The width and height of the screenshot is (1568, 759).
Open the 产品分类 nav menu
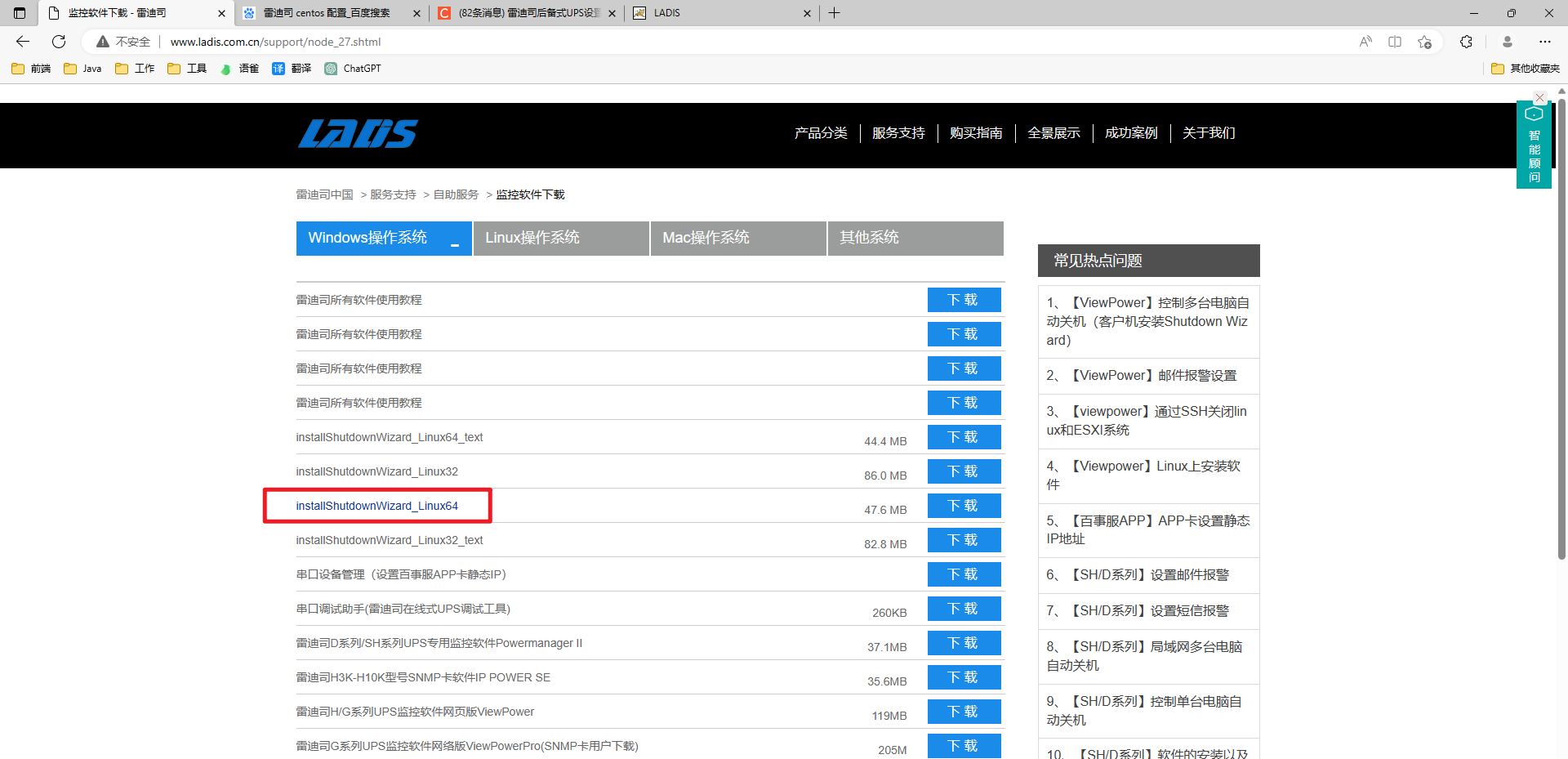click(x=821, y=133)
